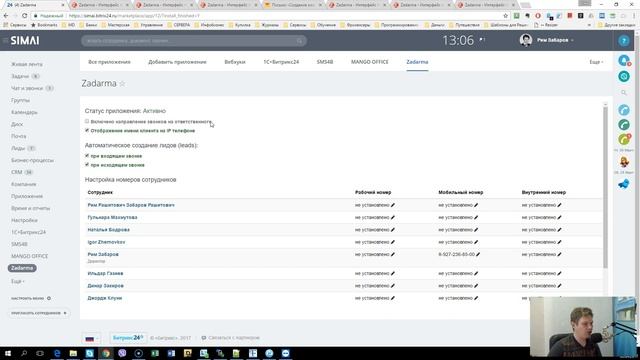
Task: Click the browser address bar
Action: point(269,16)
